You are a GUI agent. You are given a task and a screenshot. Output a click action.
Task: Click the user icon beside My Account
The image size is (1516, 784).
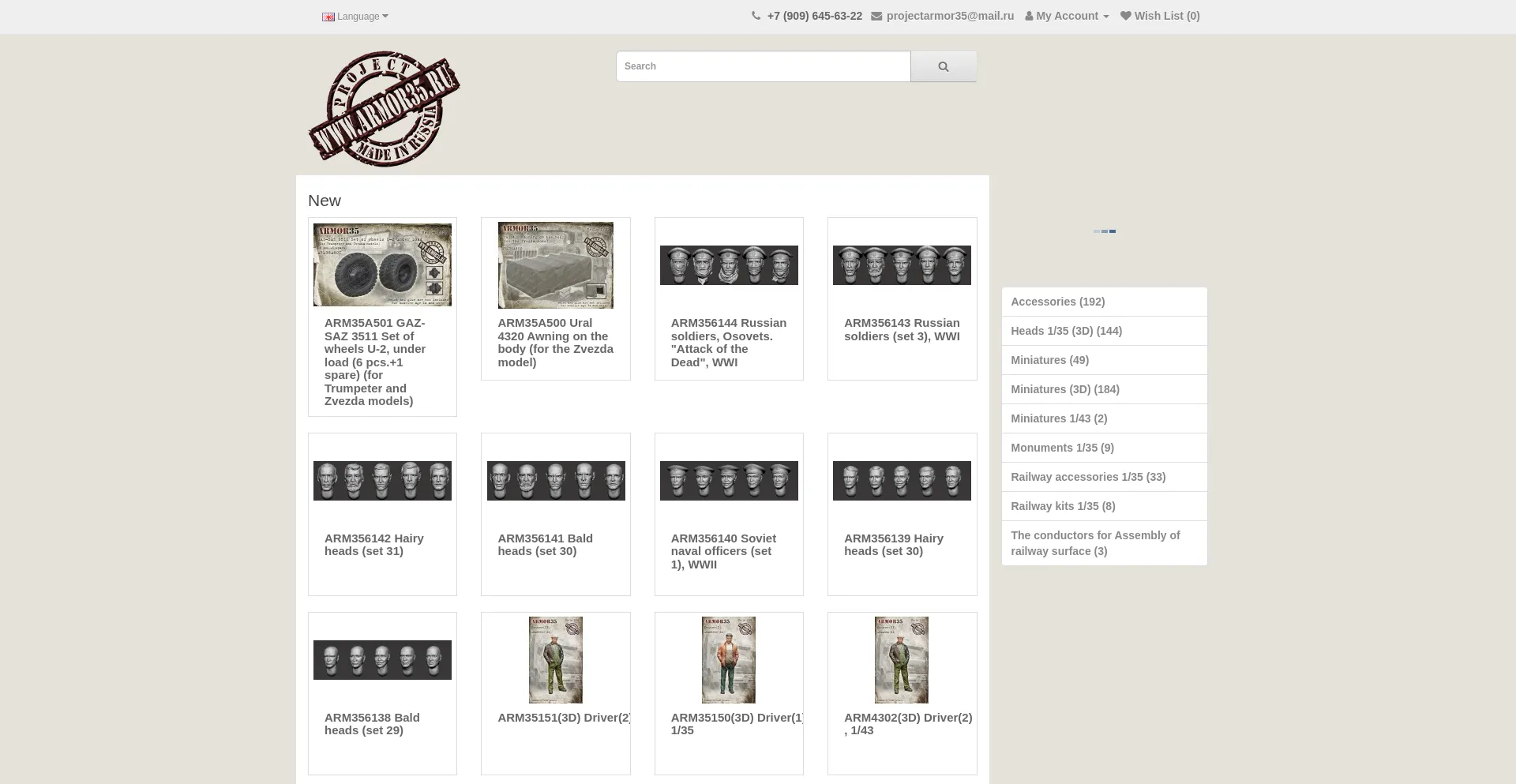point(1029,16)
